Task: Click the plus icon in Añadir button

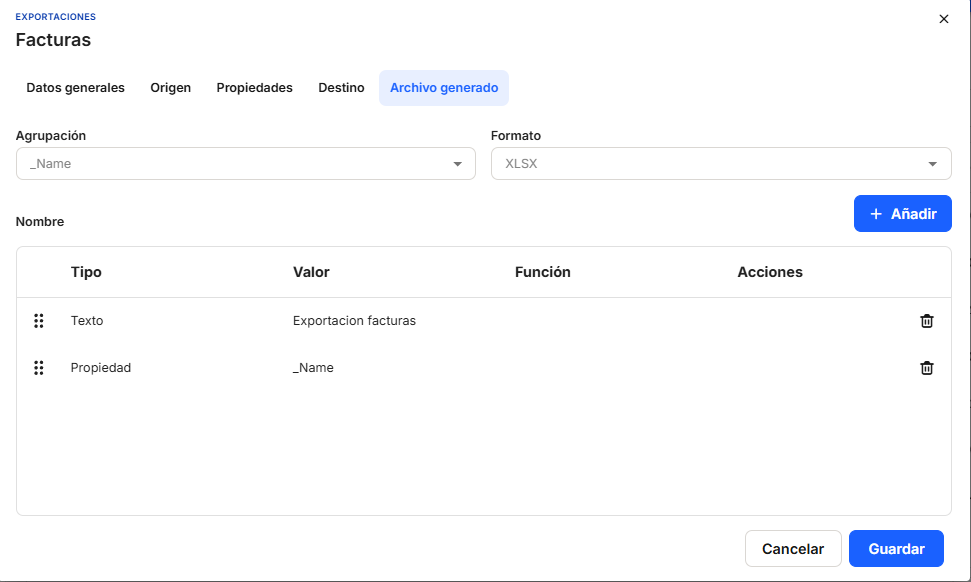Action: point(876,214)
